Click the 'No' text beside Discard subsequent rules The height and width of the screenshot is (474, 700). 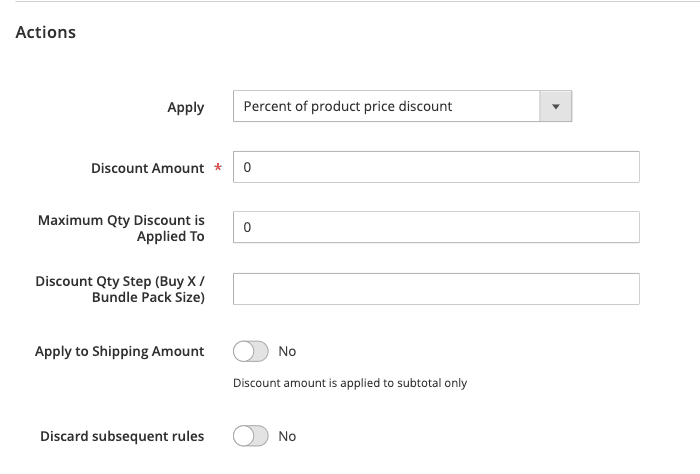pos(287,436)
